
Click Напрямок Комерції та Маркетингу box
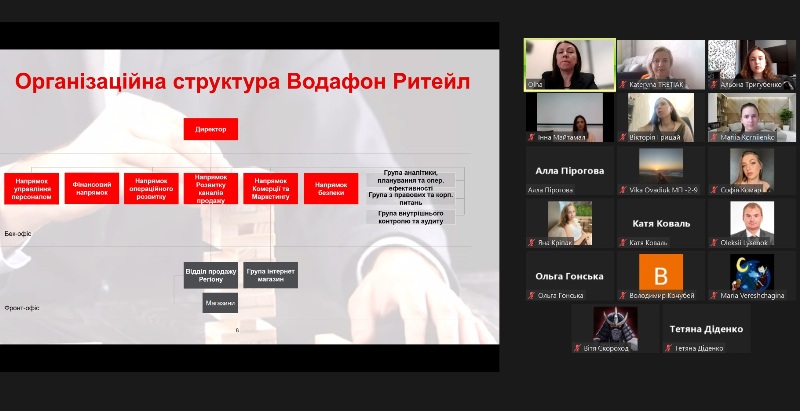(x=270, y=189)
